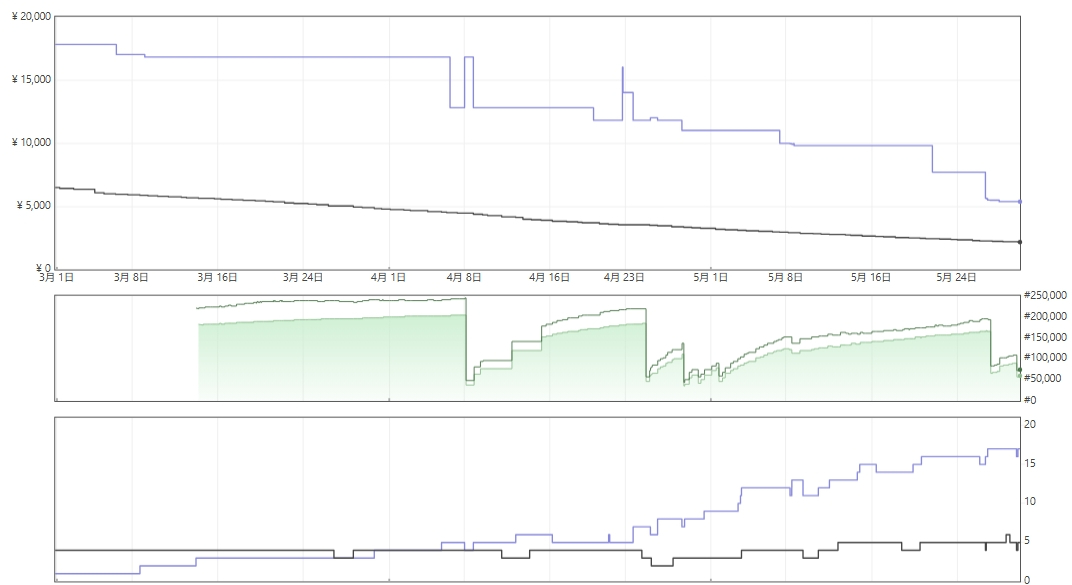Click the ¥ 15,000 price axis label

point(31,79)
